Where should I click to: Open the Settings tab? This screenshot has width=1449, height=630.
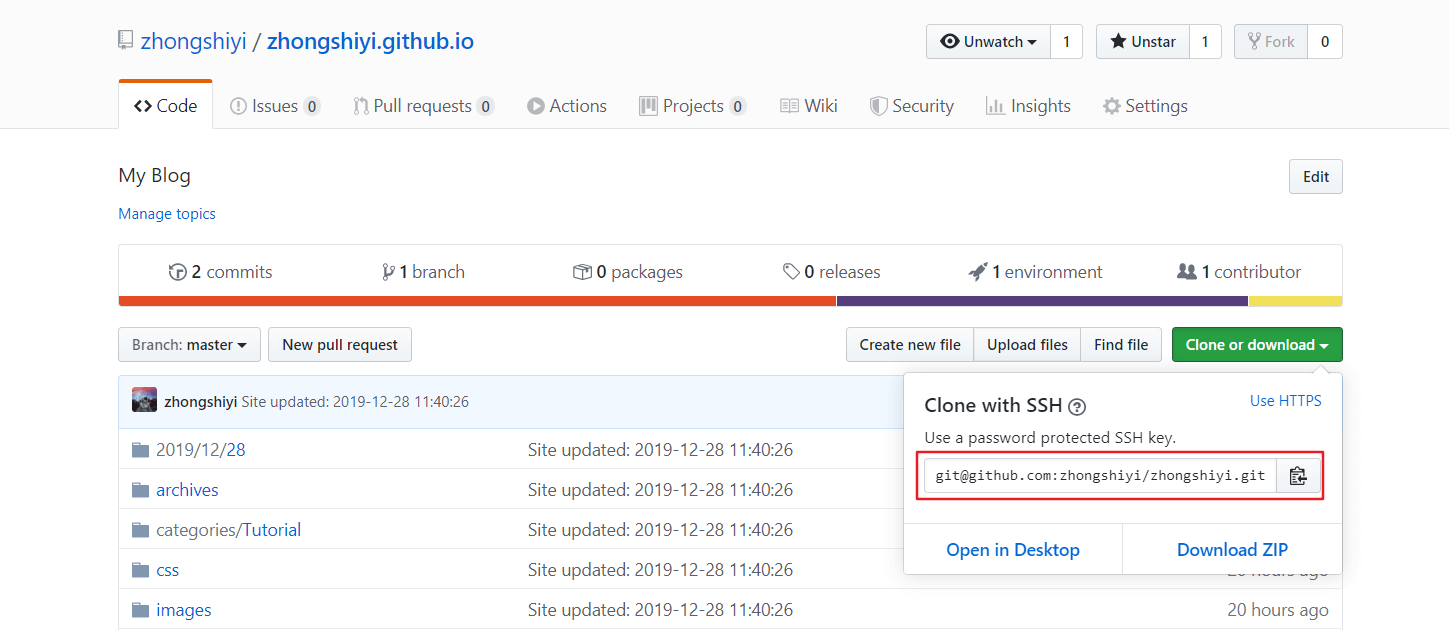pos(1145,106)
